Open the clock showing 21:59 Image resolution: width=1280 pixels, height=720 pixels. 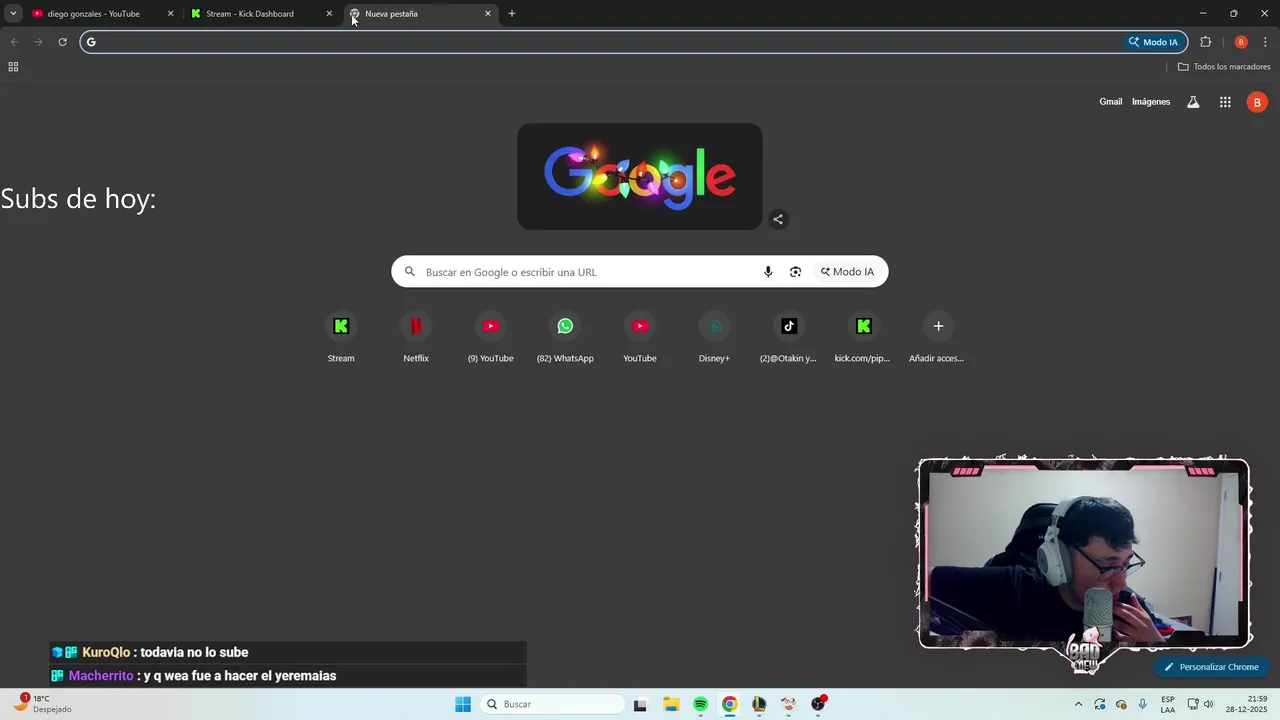[x=1247, y=704]
